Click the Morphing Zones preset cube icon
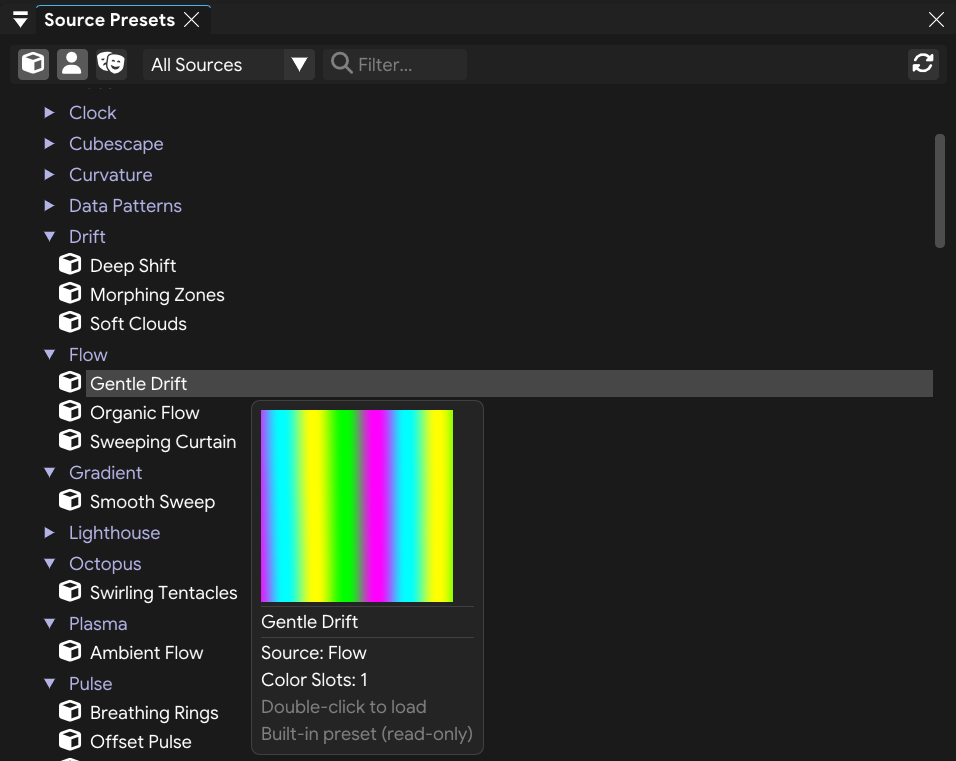Viewport: 956px width, 761px height. tap(70, 293)
